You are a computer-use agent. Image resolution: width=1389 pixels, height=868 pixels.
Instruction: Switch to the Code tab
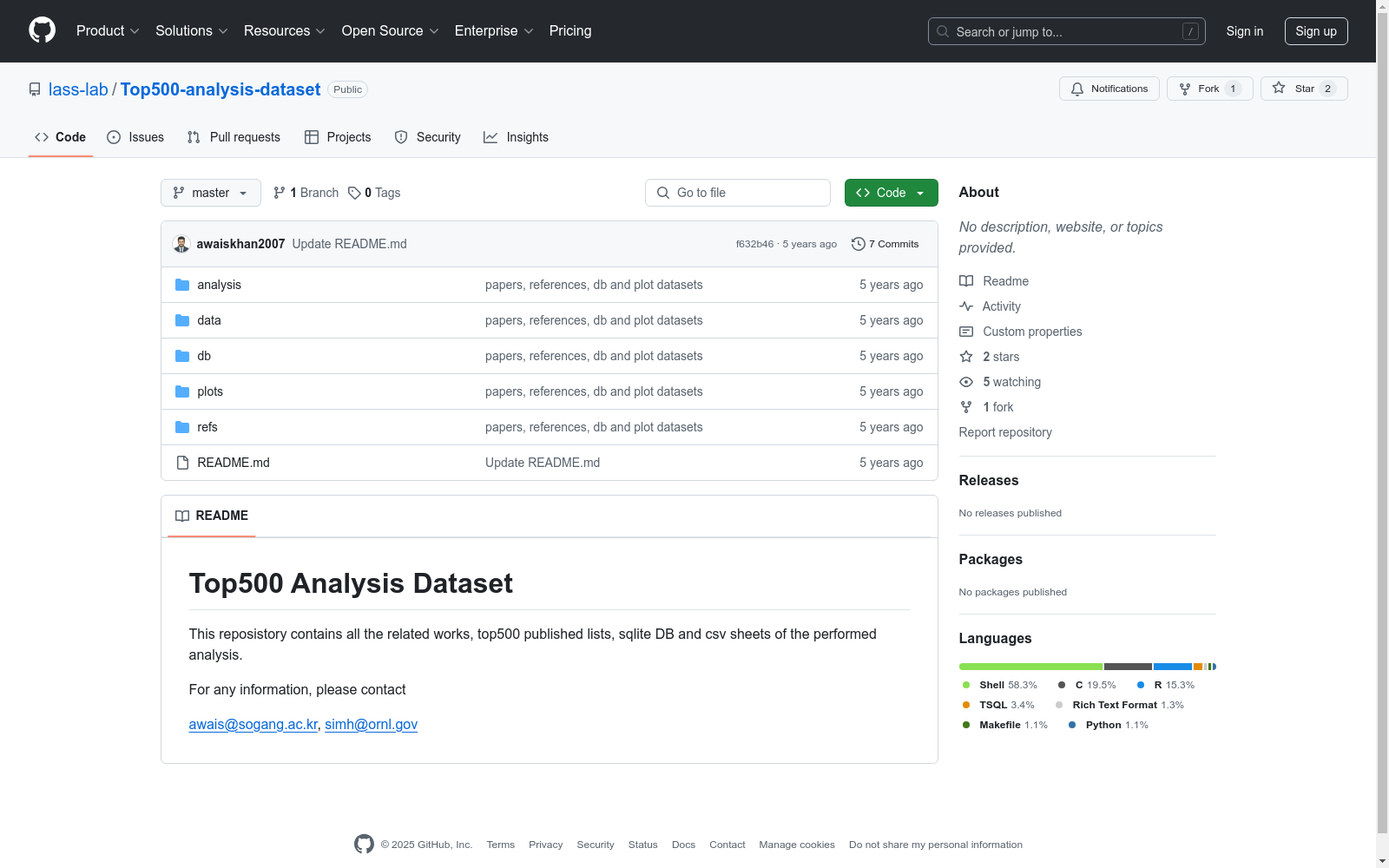61,137
